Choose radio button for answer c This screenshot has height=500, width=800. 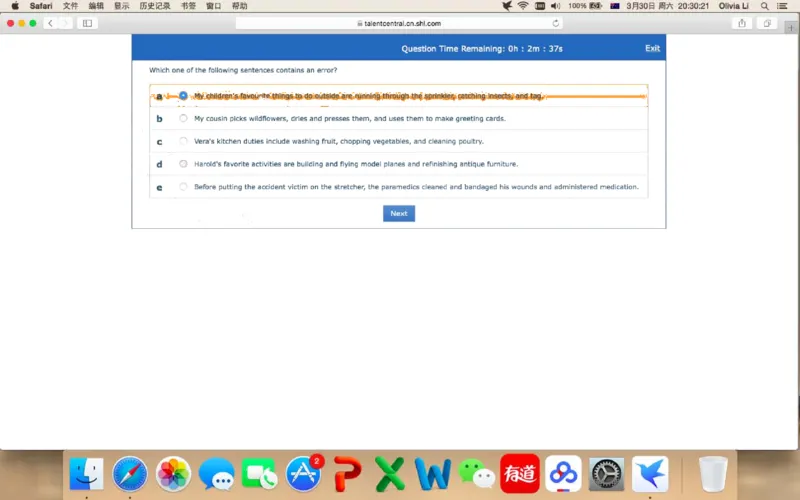183,141
